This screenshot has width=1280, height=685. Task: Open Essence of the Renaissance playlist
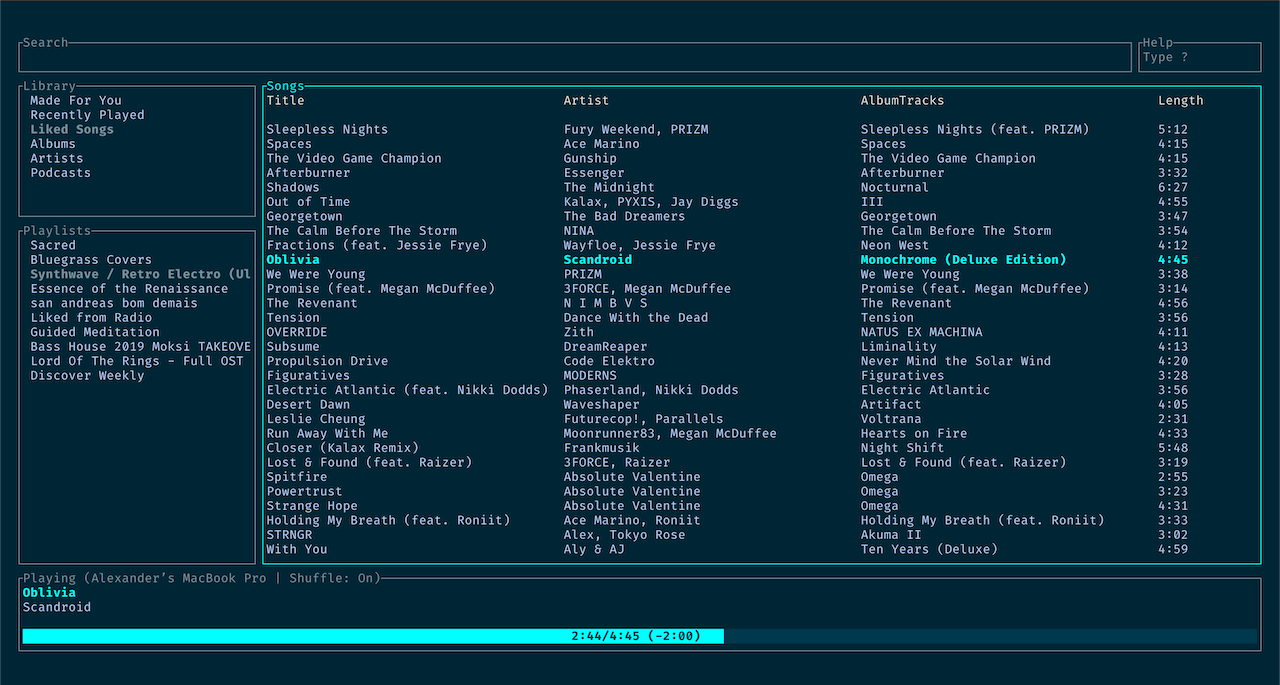pos(129,289)
